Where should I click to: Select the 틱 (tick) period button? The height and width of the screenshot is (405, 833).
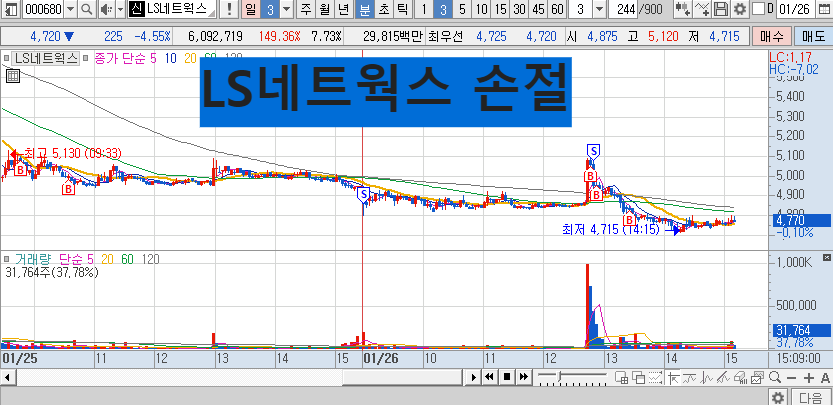(x=403, y=9)
